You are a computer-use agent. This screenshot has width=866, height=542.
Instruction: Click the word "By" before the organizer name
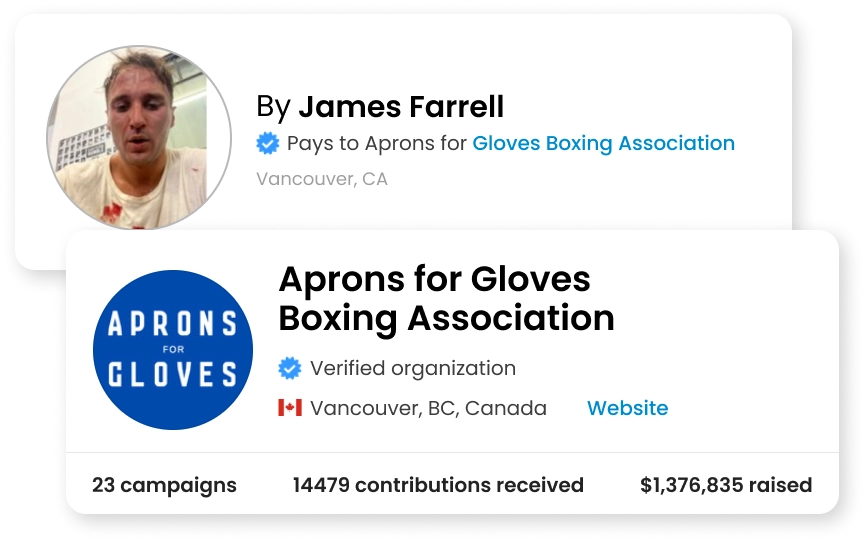(273, 106)
